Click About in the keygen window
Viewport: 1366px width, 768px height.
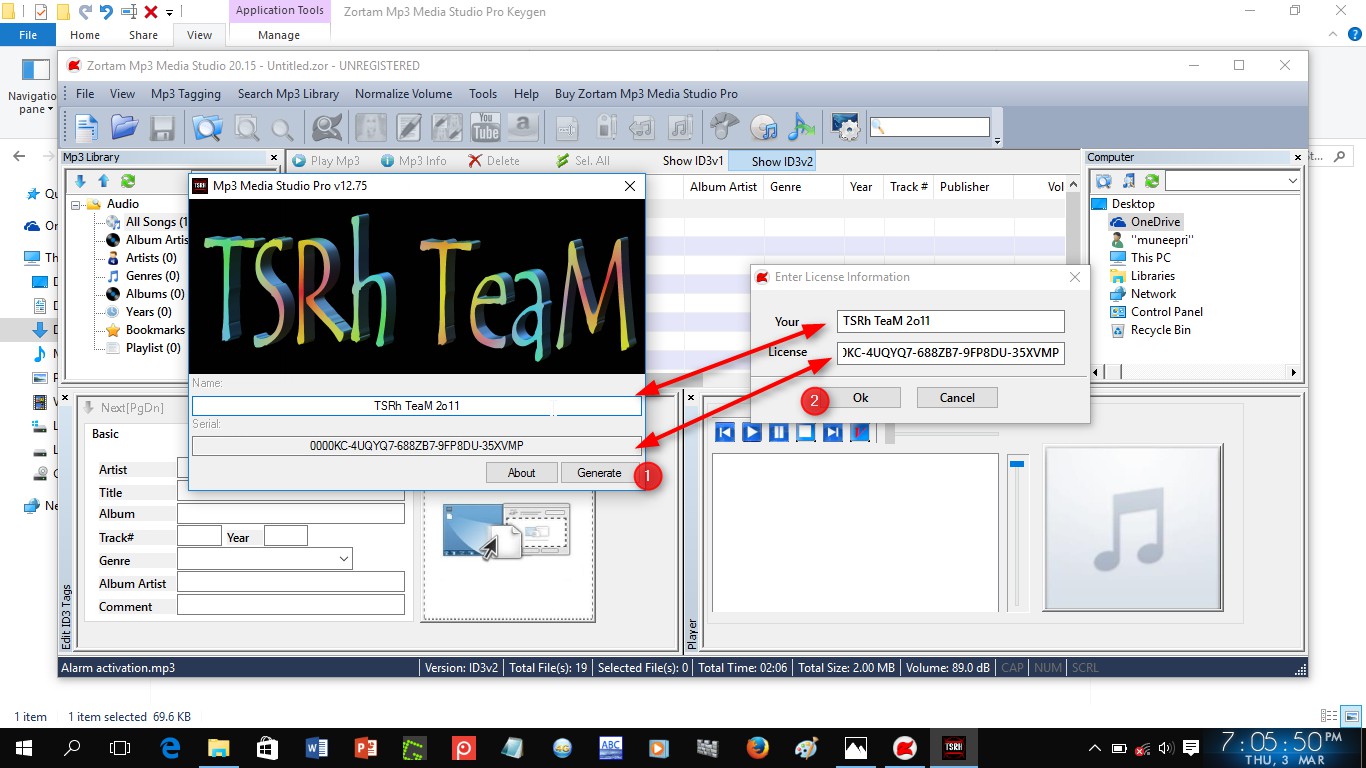[x=521, y=473]
